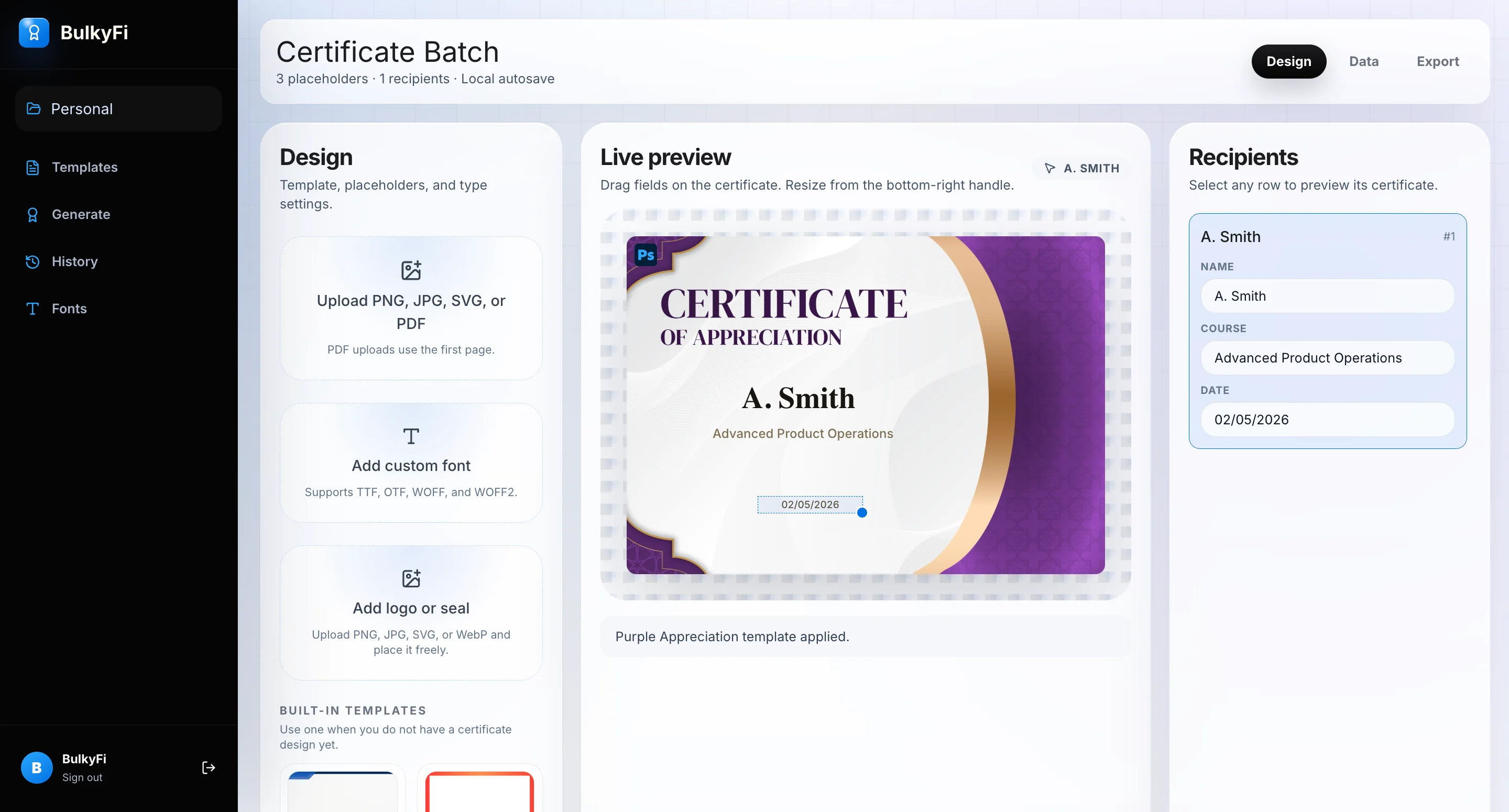Select the A. Smith name on the certificate
This screenshot has width=1509, height=812.
798,398
